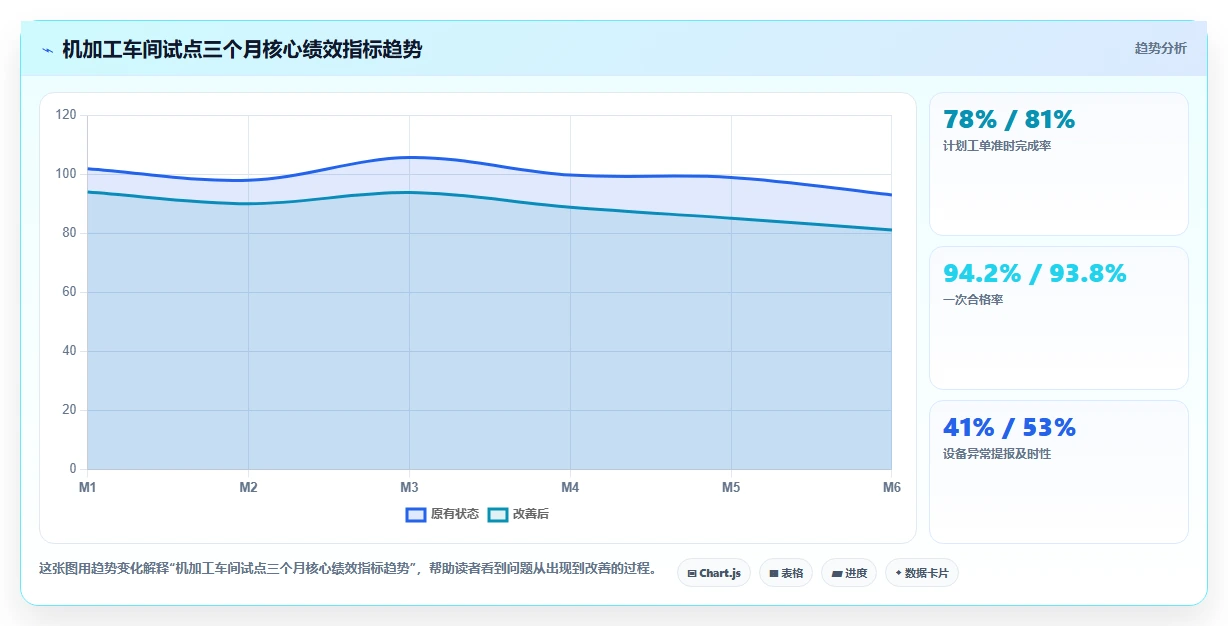Click the 趋势分析 label in the header

(1160, 48)
